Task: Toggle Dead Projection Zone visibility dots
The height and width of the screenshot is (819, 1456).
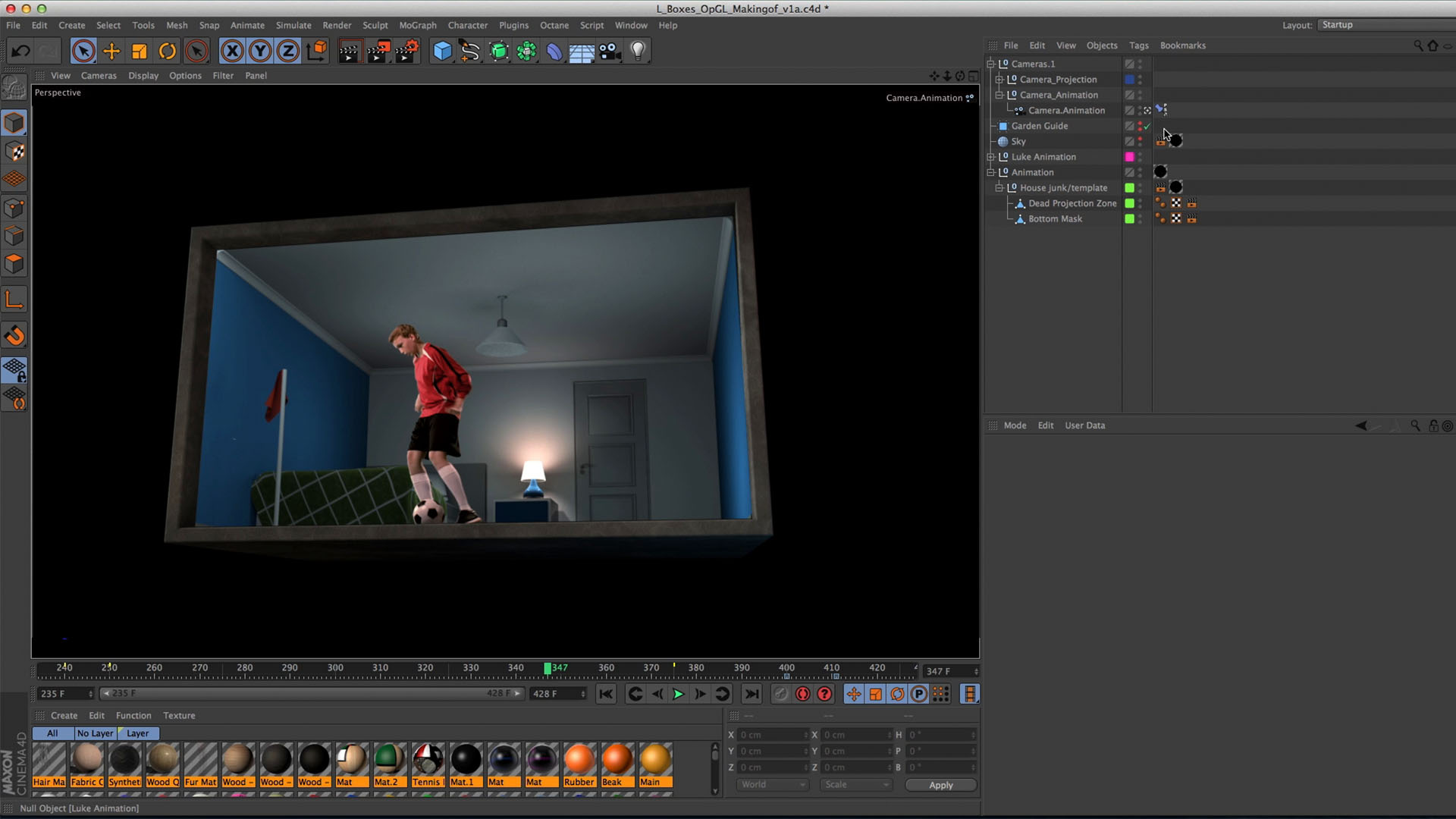Action: tap(1140, 203)
